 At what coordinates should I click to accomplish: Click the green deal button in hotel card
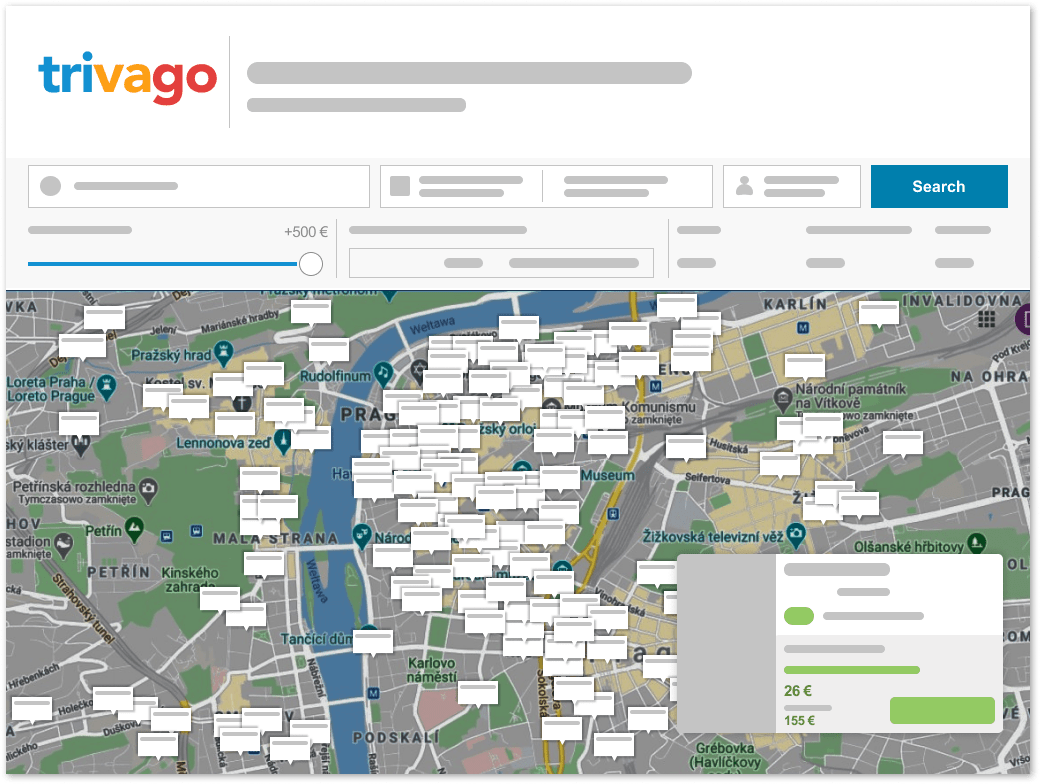[941, 710]
